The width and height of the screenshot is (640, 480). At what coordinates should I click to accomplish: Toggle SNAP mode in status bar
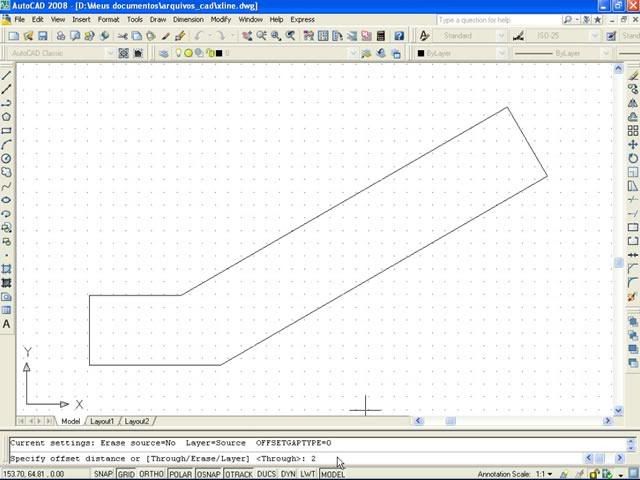[x=103, y=474]
